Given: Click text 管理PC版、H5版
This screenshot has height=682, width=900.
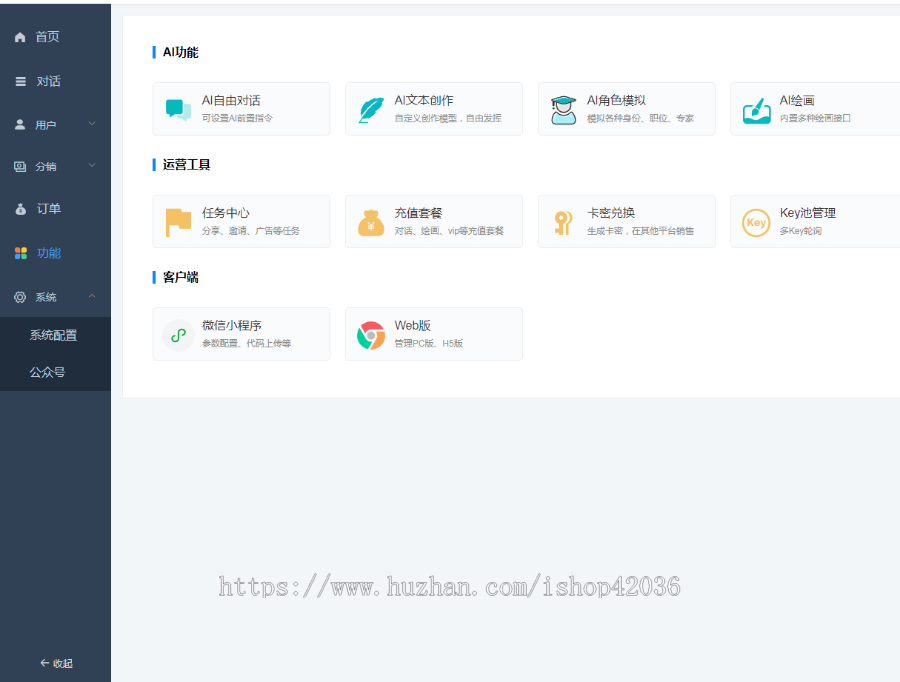Looking at the screenshot, I should point(428,343).
